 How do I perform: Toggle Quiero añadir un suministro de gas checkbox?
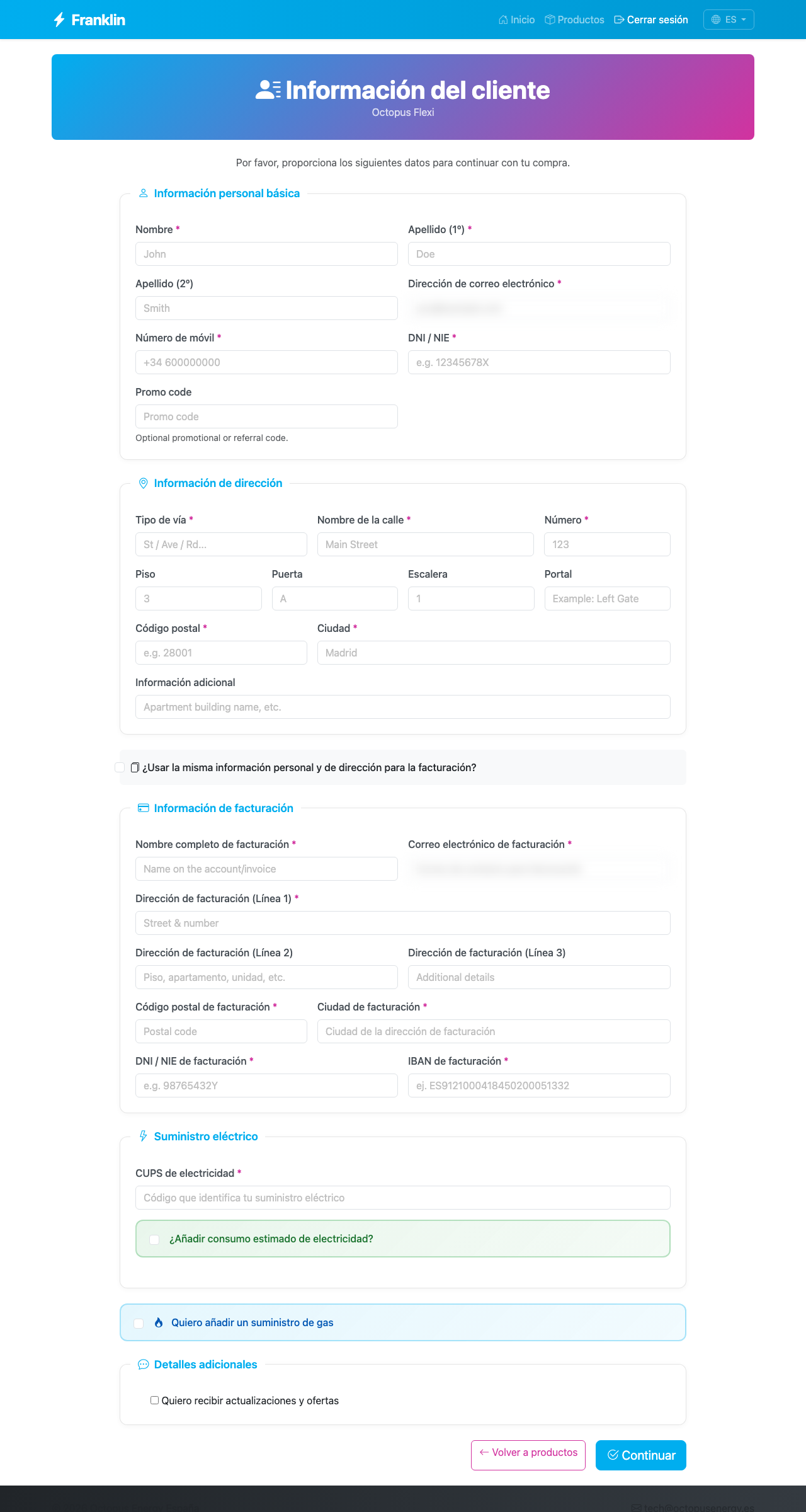(139, 1323)
